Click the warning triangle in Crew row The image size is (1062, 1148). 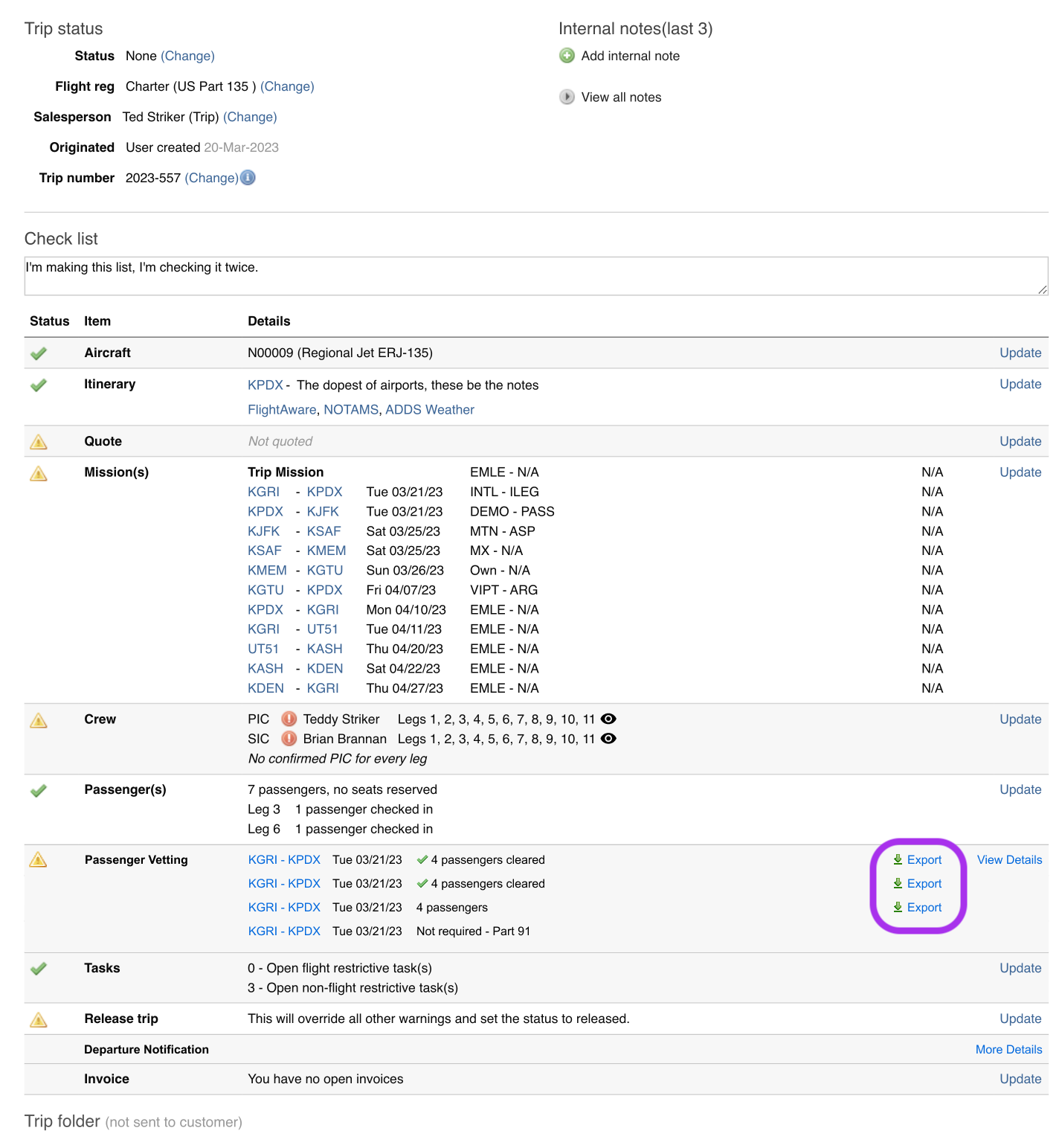39,720
